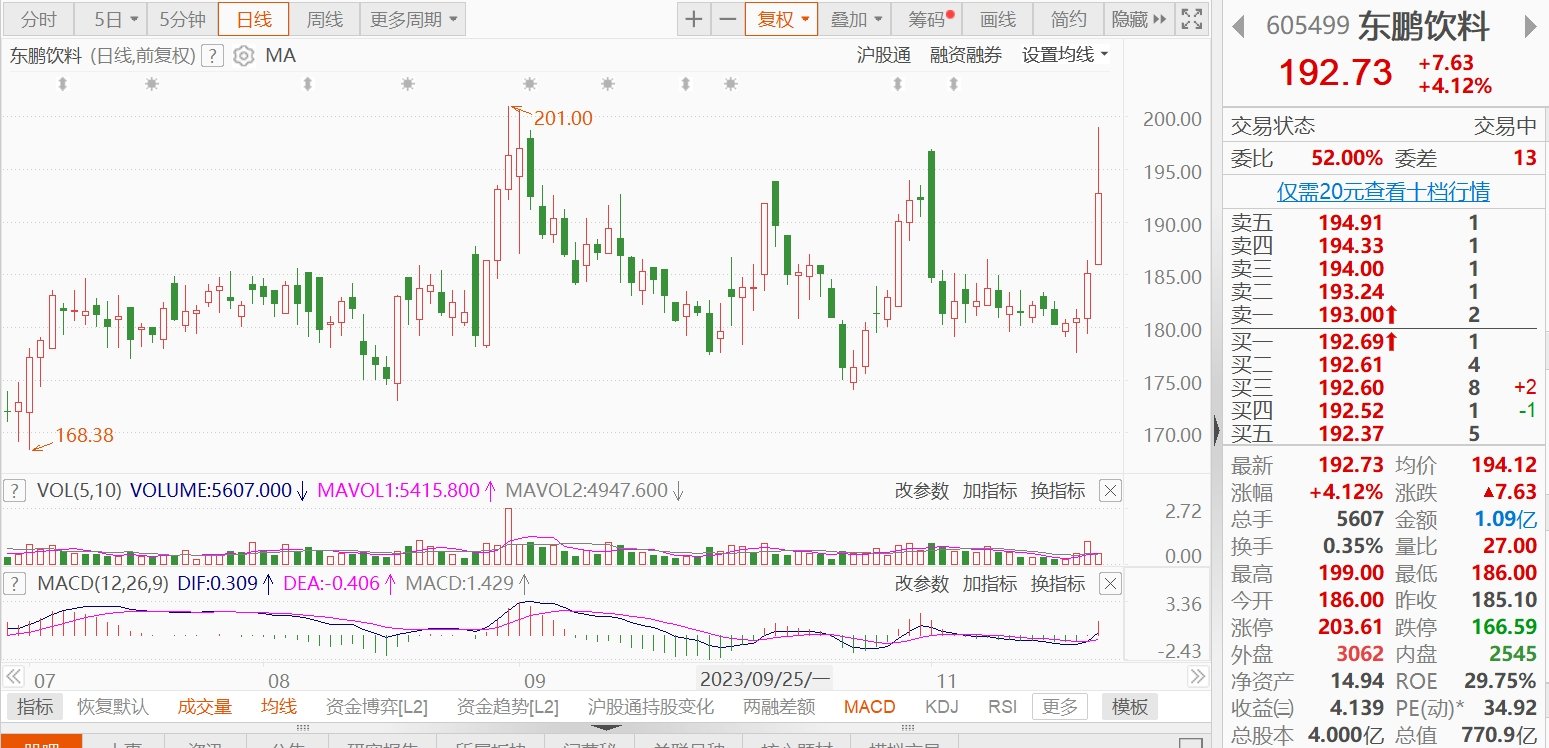The image size is (1549, 748).
Task: Zoom in the chart with plus button
Action: 693,19
